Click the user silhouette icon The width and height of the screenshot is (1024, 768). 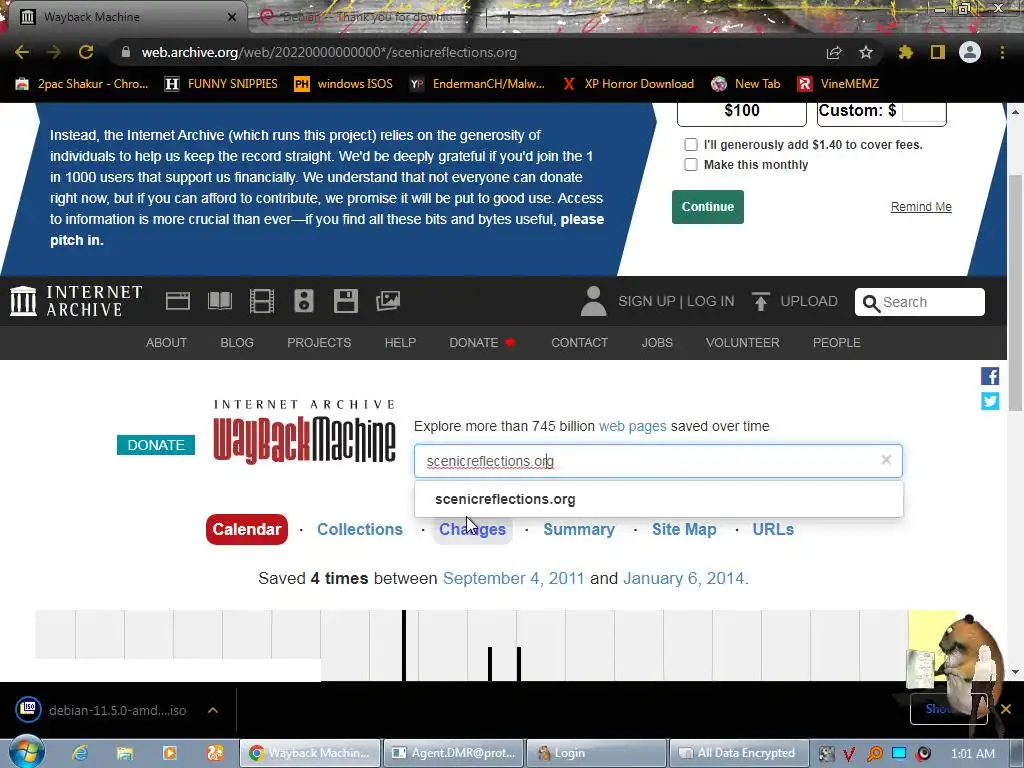[594, 301]
